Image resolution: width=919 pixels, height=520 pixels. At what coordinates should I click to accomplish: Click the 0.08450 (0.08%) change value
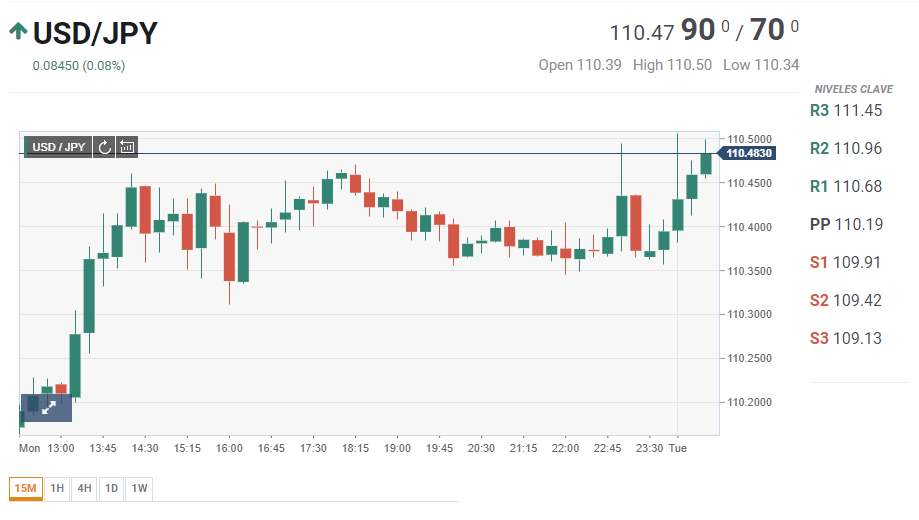coord(79,66)
